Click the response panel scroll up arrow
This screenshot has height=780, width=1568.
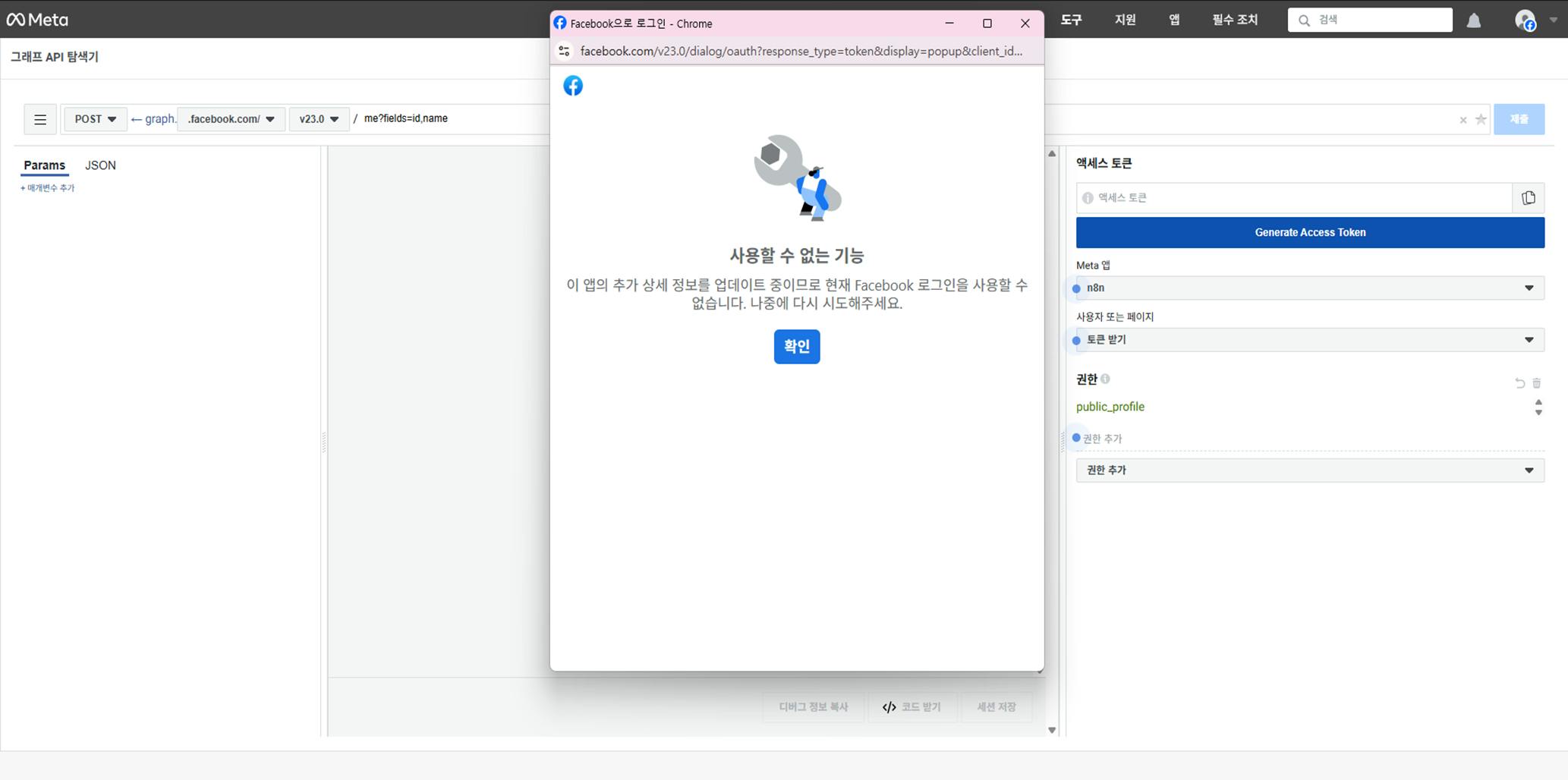[1052, 154]
